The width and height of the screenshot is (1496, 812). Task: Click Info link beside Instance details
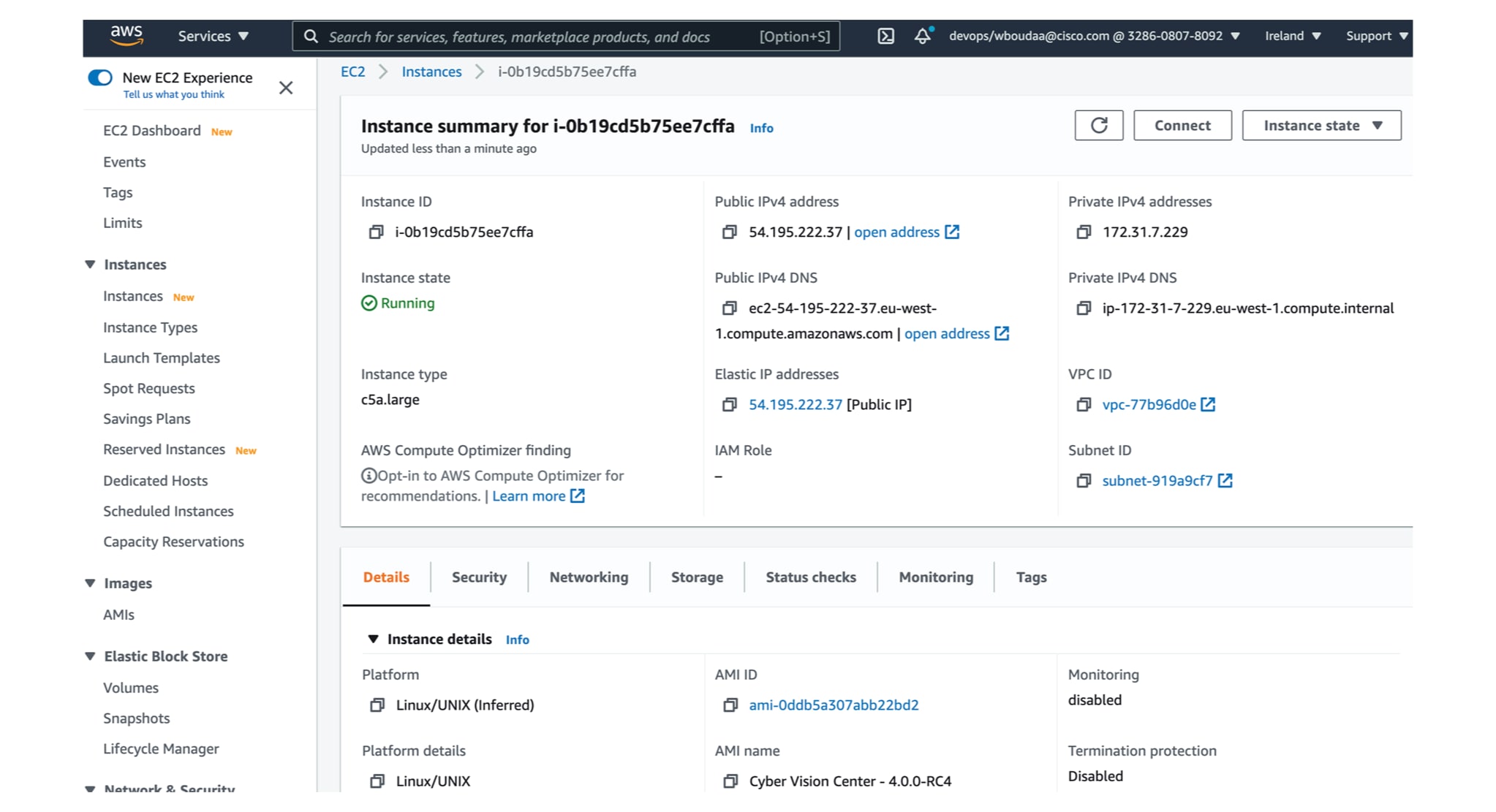point(517,640)
